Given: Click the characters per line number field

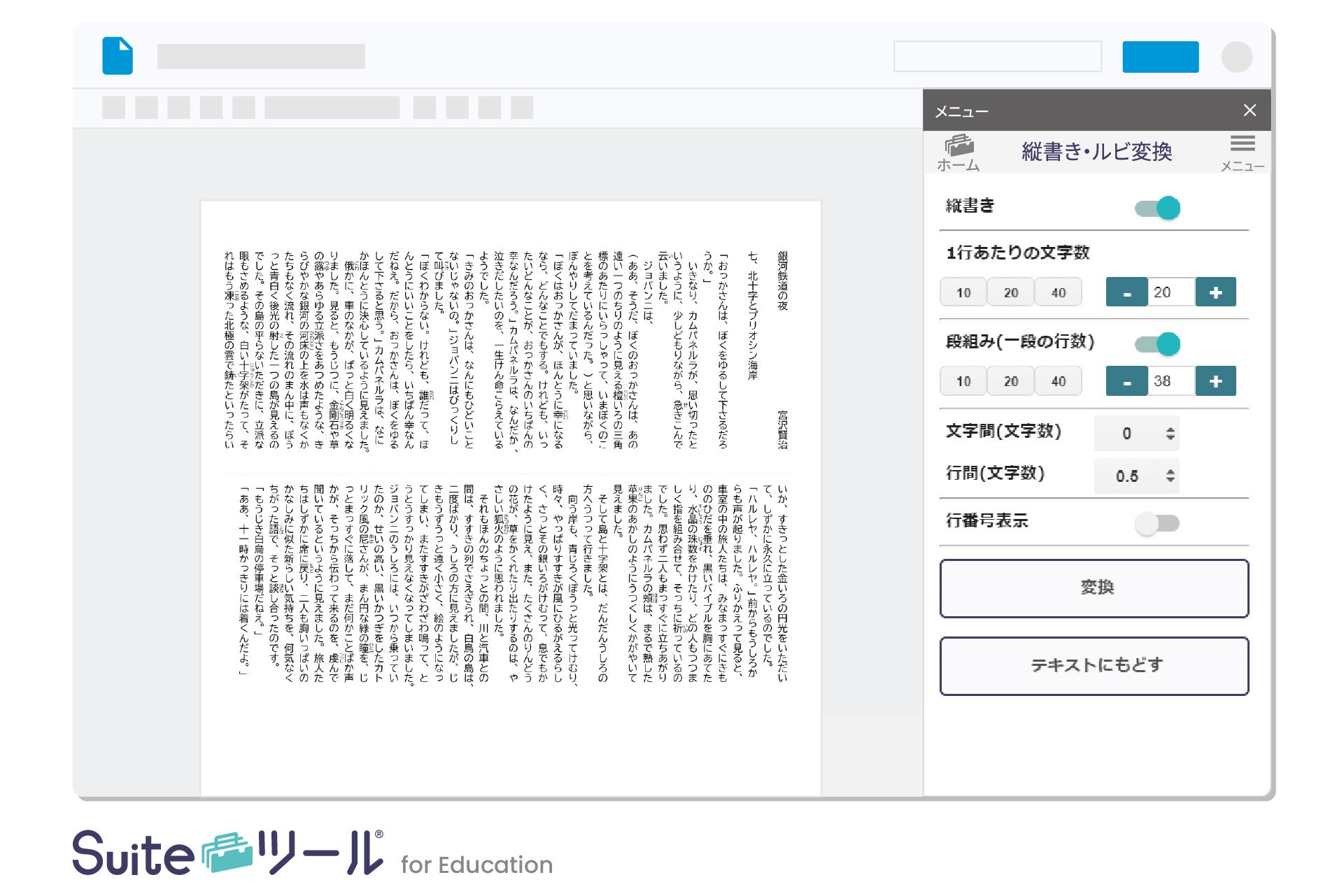Looking at the screenshot, I should (1170, 292).
